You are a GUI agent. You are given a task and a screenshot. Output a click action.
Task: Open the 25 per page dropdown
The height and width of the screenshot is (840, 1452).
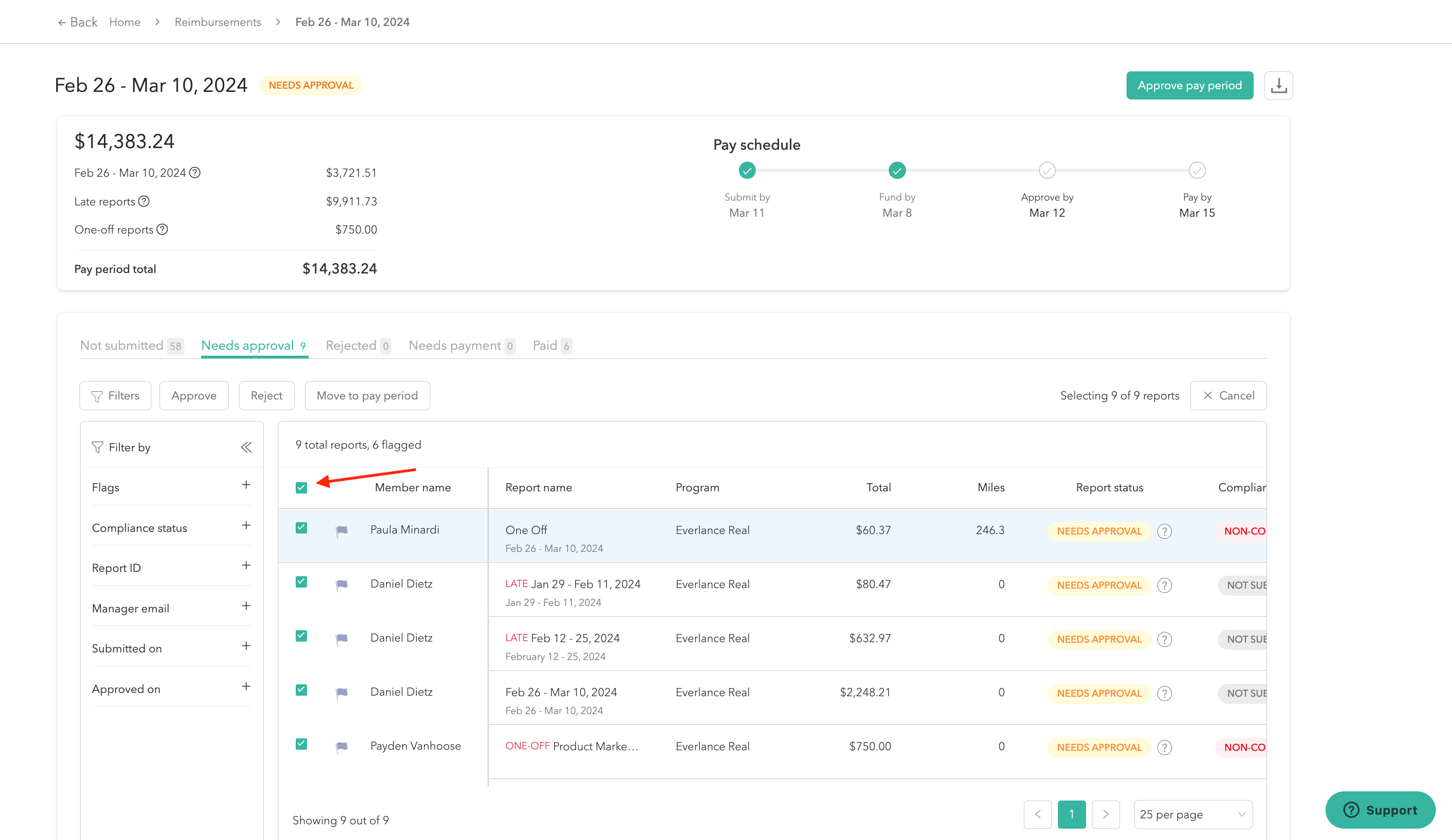point(1193,814)
